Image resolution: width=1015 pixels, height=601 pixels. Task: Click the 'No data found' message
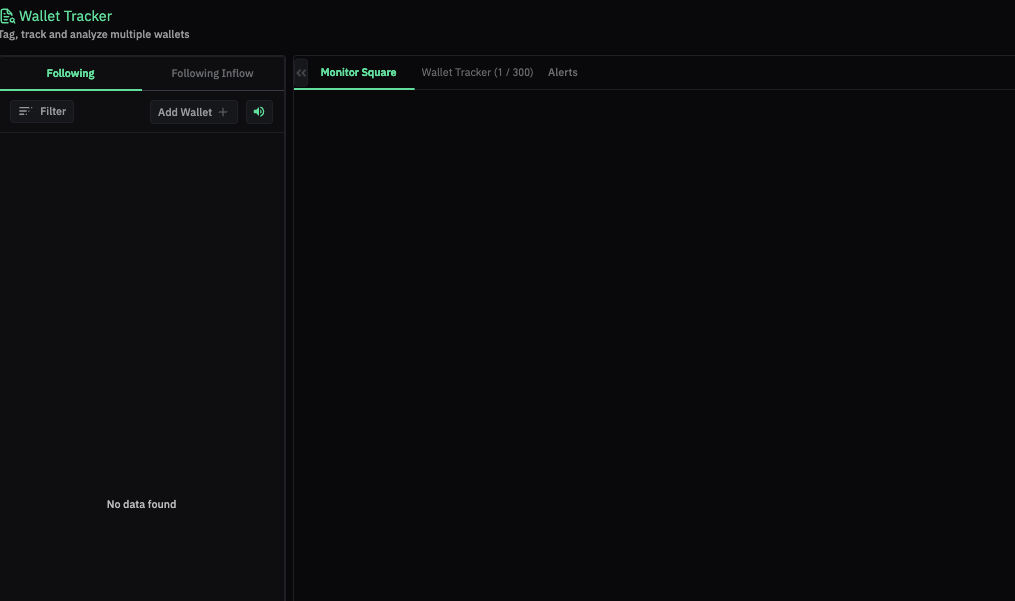tap(141, 504)
